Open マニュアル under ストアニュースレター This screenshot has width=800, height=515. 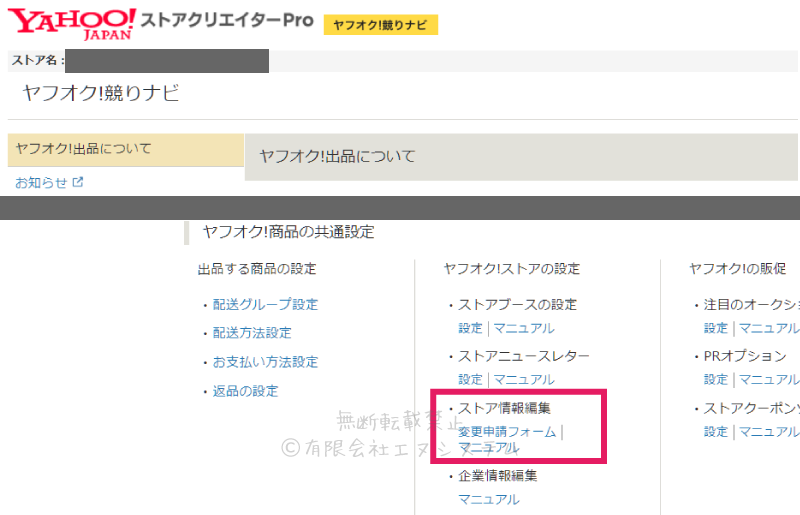click(524, 379)
